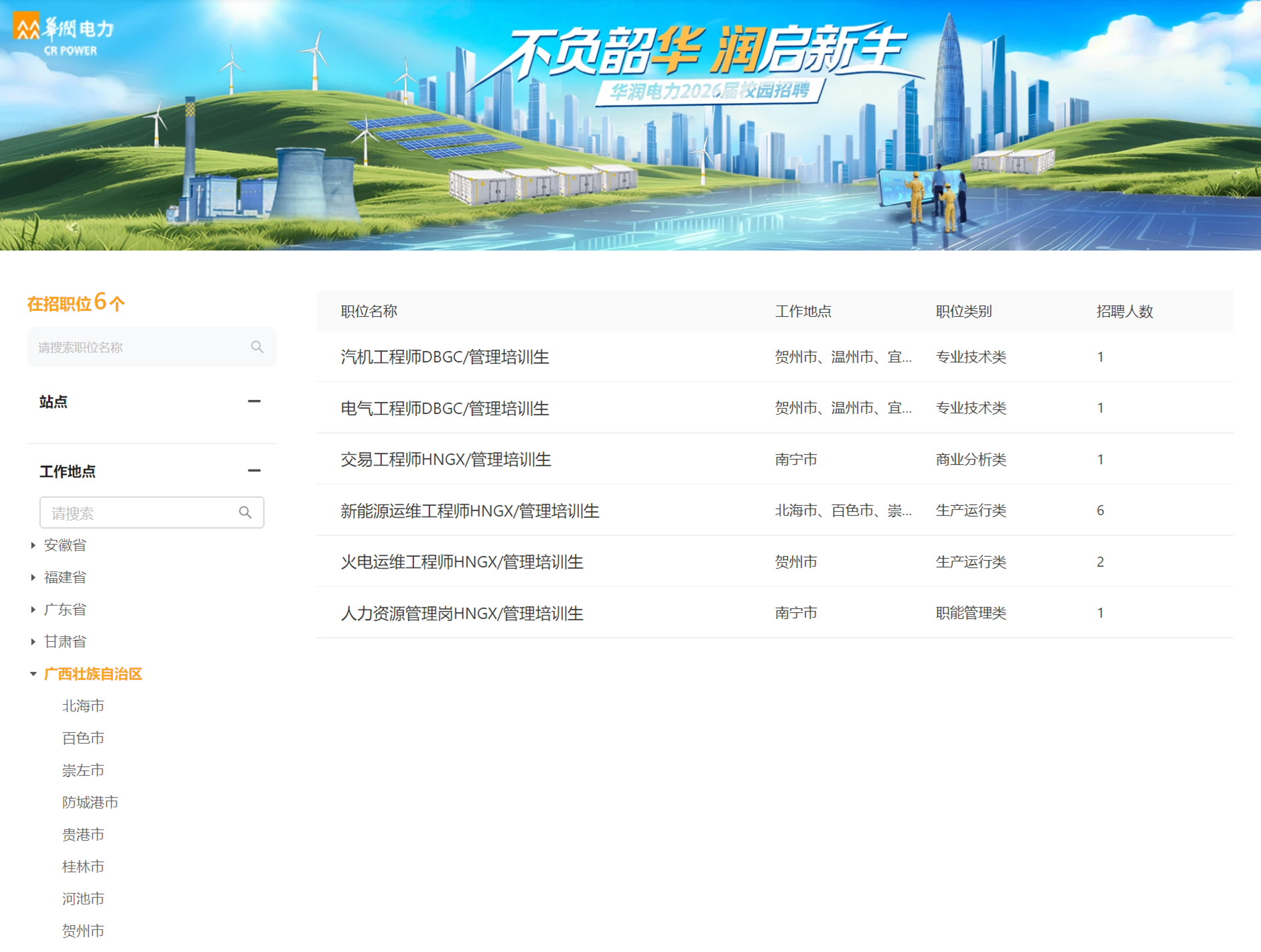Click the job name search magnifier icon
This screenshot has width=1261, height=952.
pyautogui.click(x=257, y=347)
